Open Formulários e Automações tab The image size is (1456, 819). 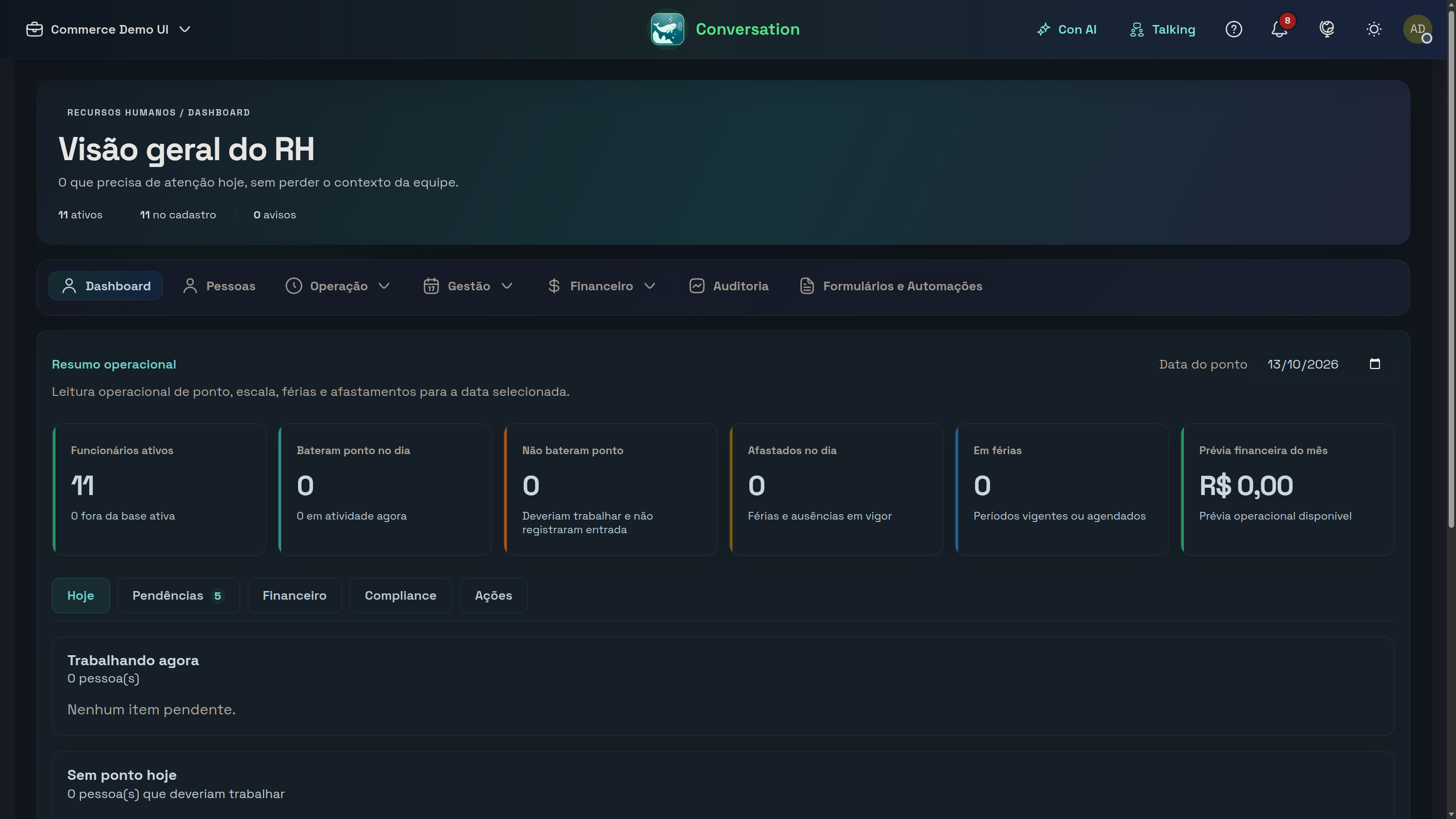pos(891,286)
